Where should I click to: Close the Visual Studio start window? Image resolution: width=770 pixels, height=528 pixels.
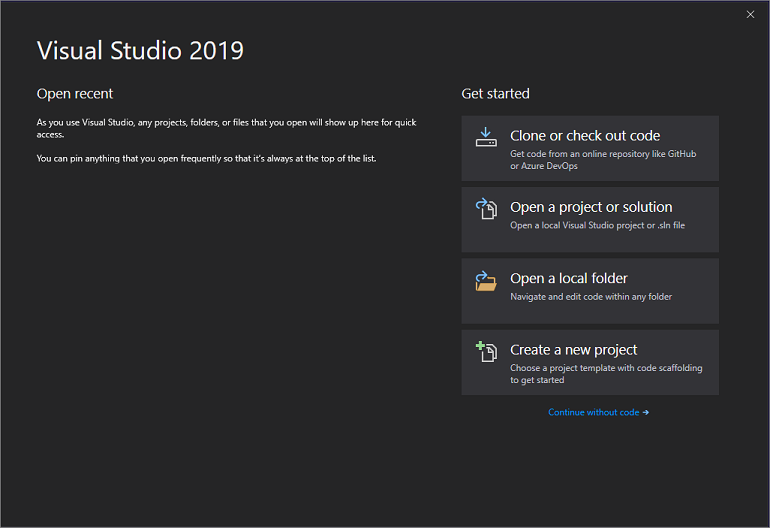coord(750,14)
